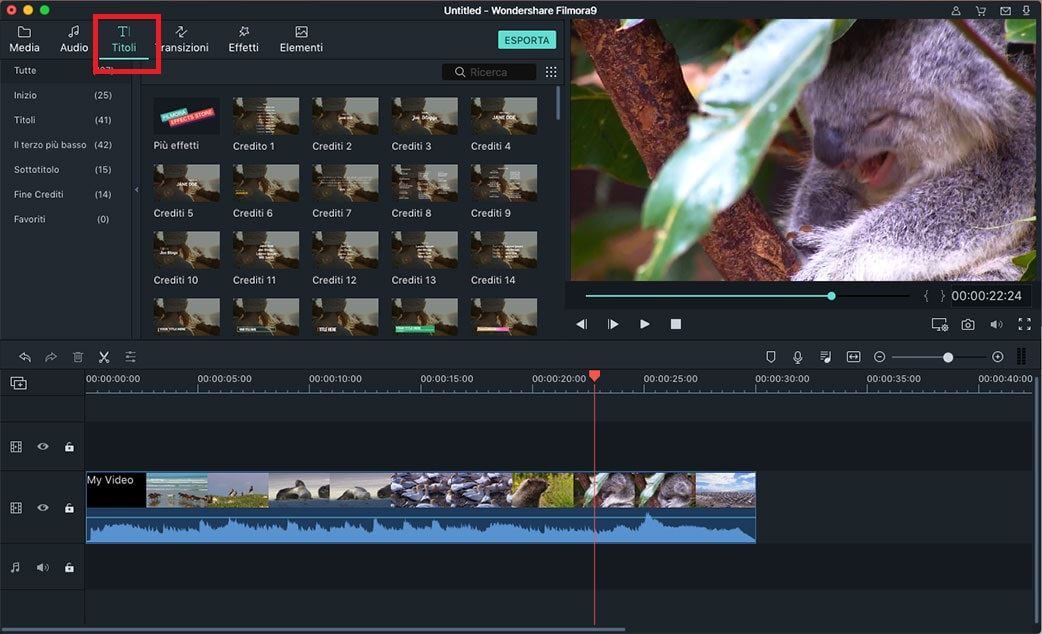Open the Elementi tab

pyautogui.click(x=301, y=39)
